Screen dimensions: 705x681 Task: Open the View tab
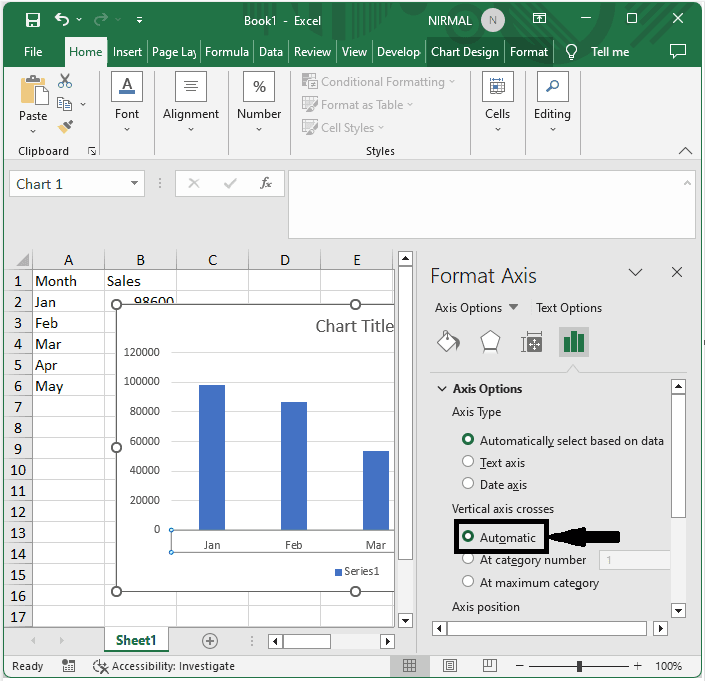pyautogui.click(x=354, y=52)
